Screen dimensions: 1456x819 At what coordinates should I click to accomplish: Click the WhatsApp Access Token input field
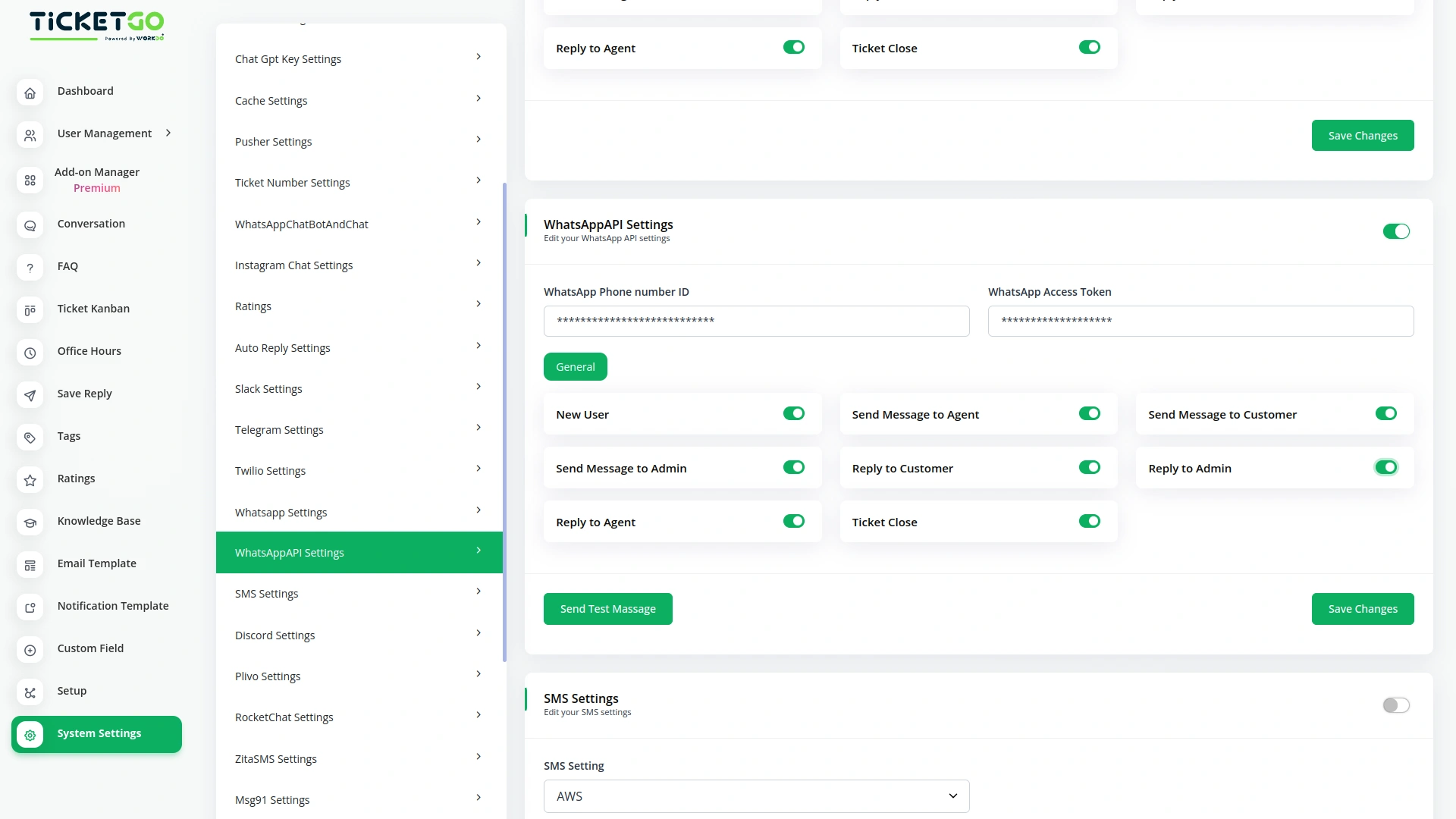click(x=1200, y=321)
